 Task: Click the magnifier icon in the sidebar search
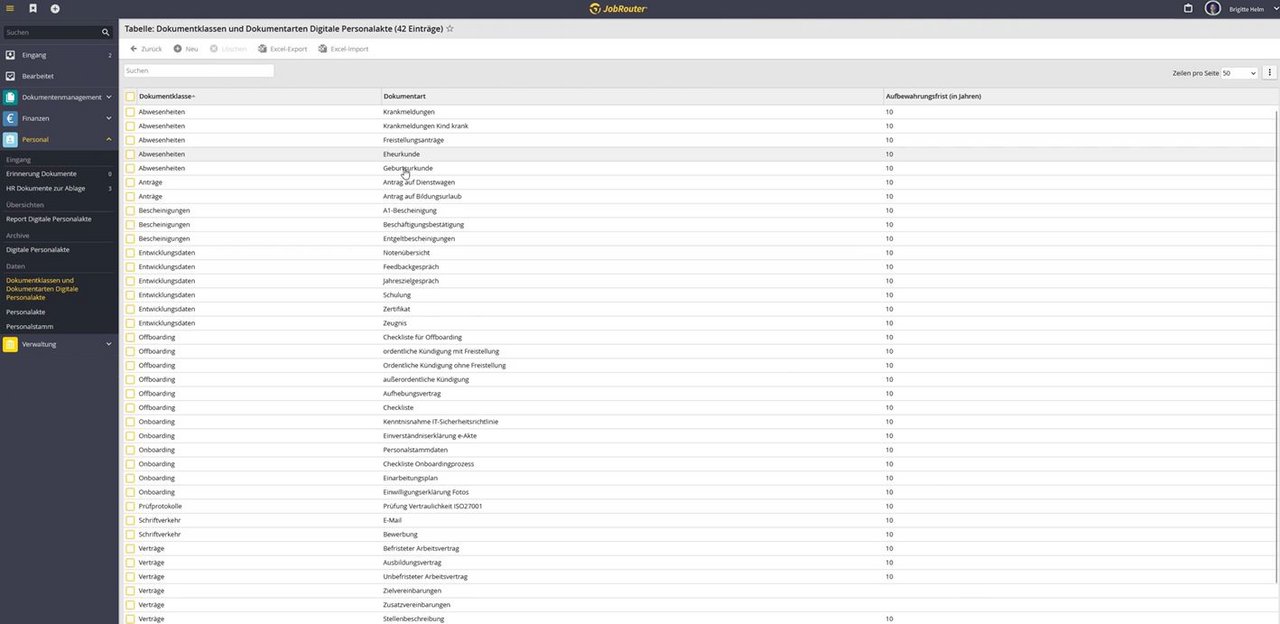tap(106, 32)
